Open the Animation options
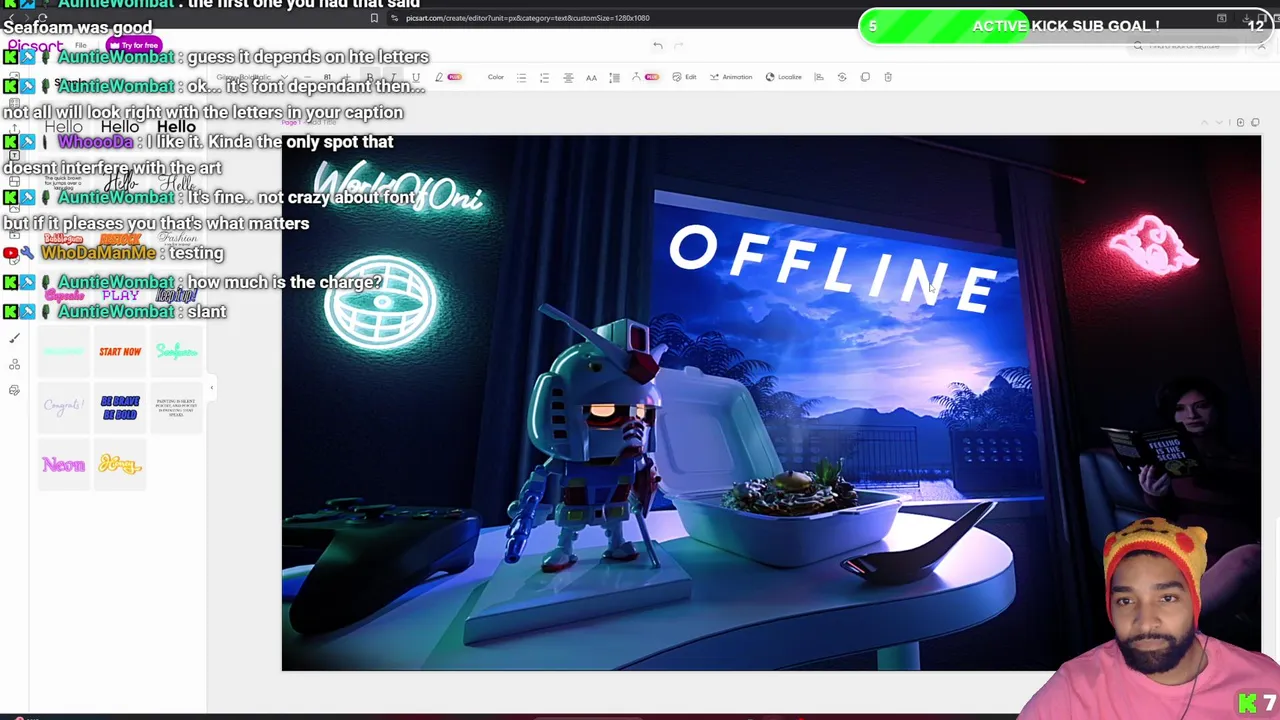 coord(731,77)
